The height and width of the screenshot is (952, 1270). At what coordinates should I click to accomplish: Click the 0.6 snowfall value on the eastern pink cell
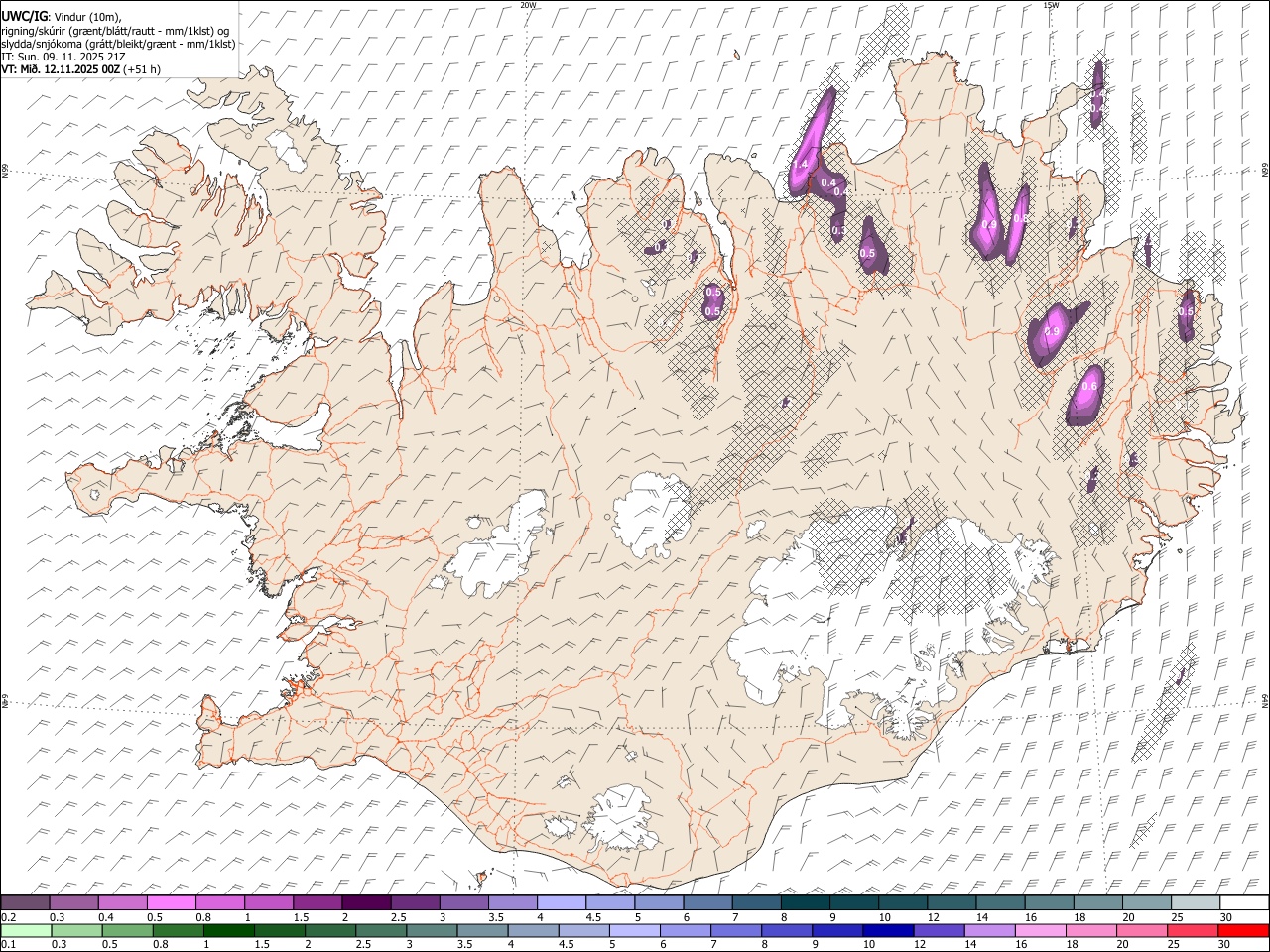point(1089,386)
